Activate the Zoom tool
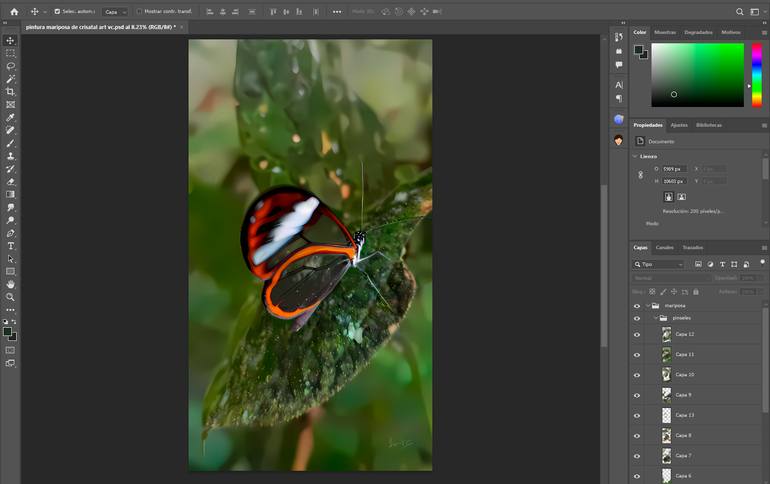Screen dimensions: 770x484 coord(11,297)
